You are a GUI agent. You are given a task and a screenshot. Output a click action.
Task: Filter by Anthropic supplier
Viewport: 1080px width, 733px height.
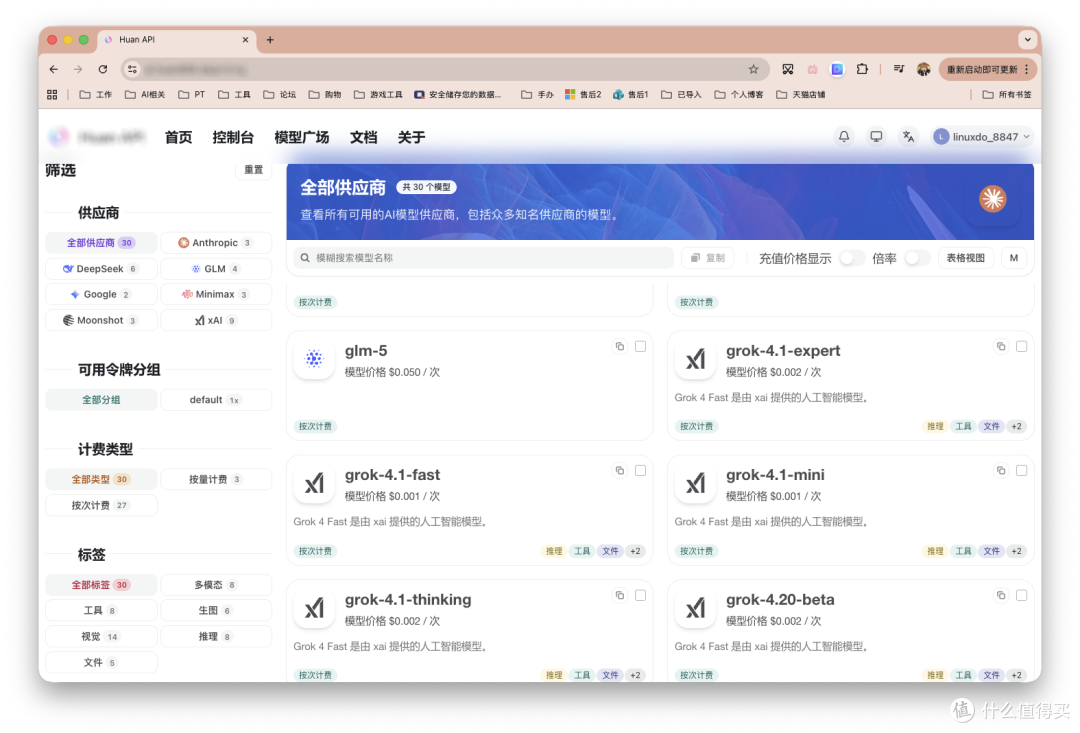point(216,242)
